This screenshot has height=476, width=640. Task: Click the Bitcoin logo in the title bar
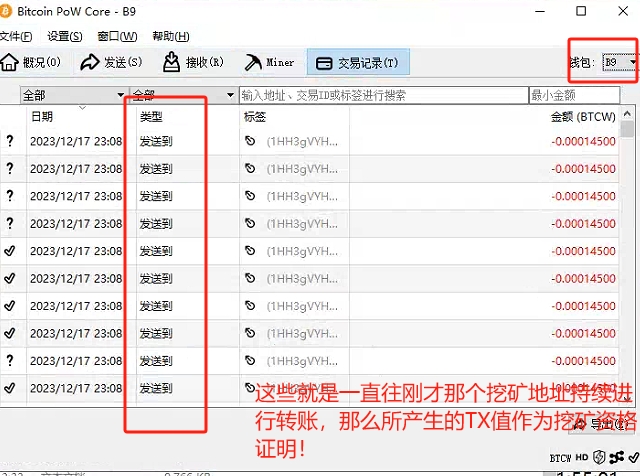[5, 11]
